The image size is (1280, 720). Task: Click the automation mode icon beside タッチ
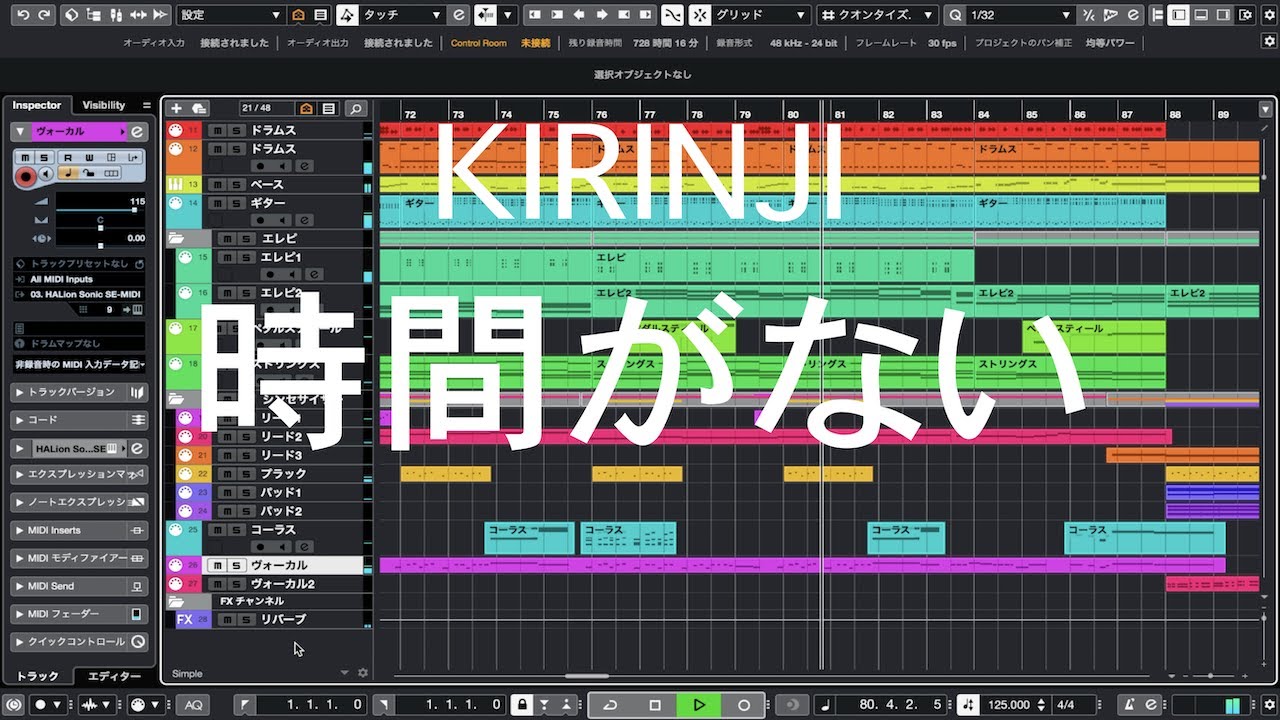(347, 15)
